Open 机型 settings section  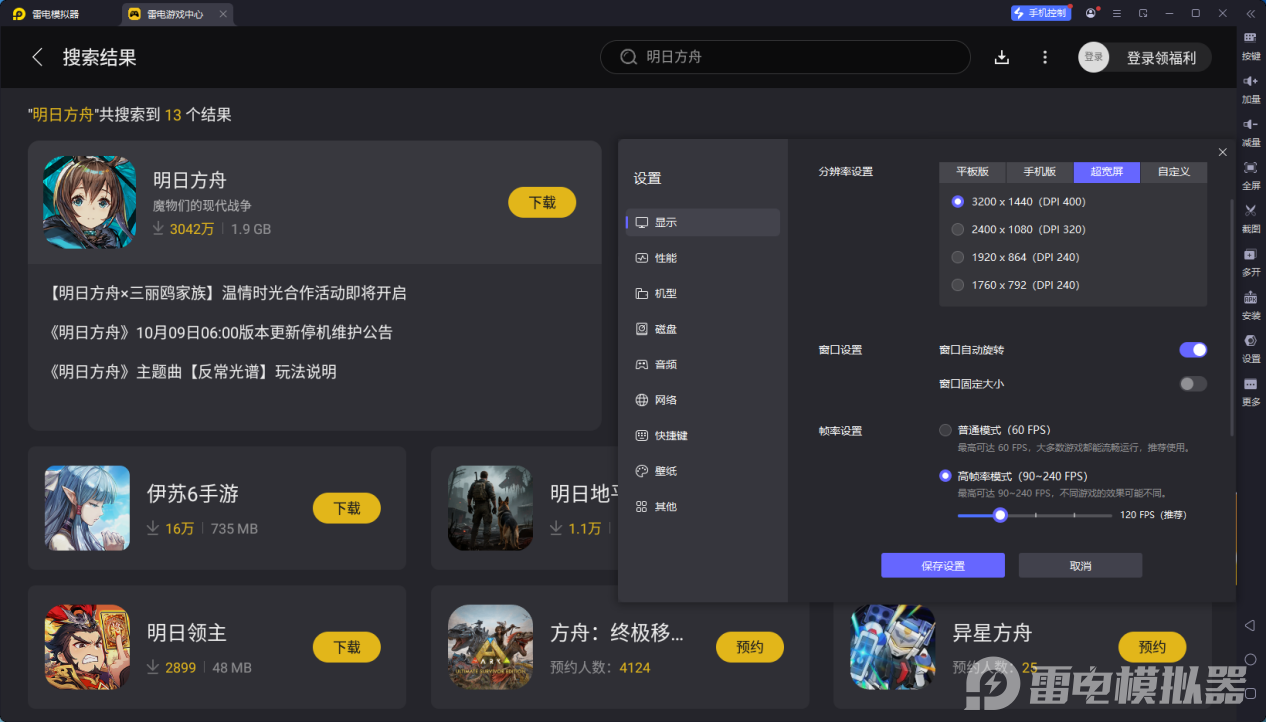tap(703, 294)
